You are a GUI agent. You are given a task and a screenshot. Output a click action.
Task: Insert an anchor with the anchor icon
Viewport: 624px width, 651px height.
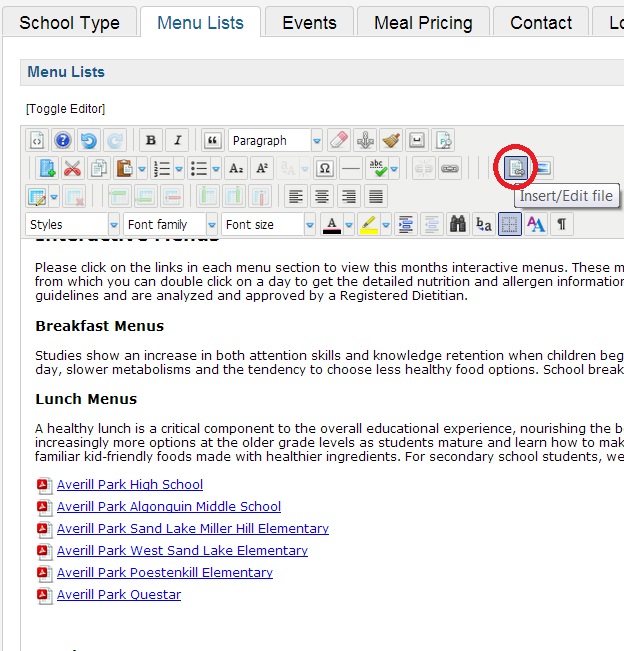tap(365, 141)
